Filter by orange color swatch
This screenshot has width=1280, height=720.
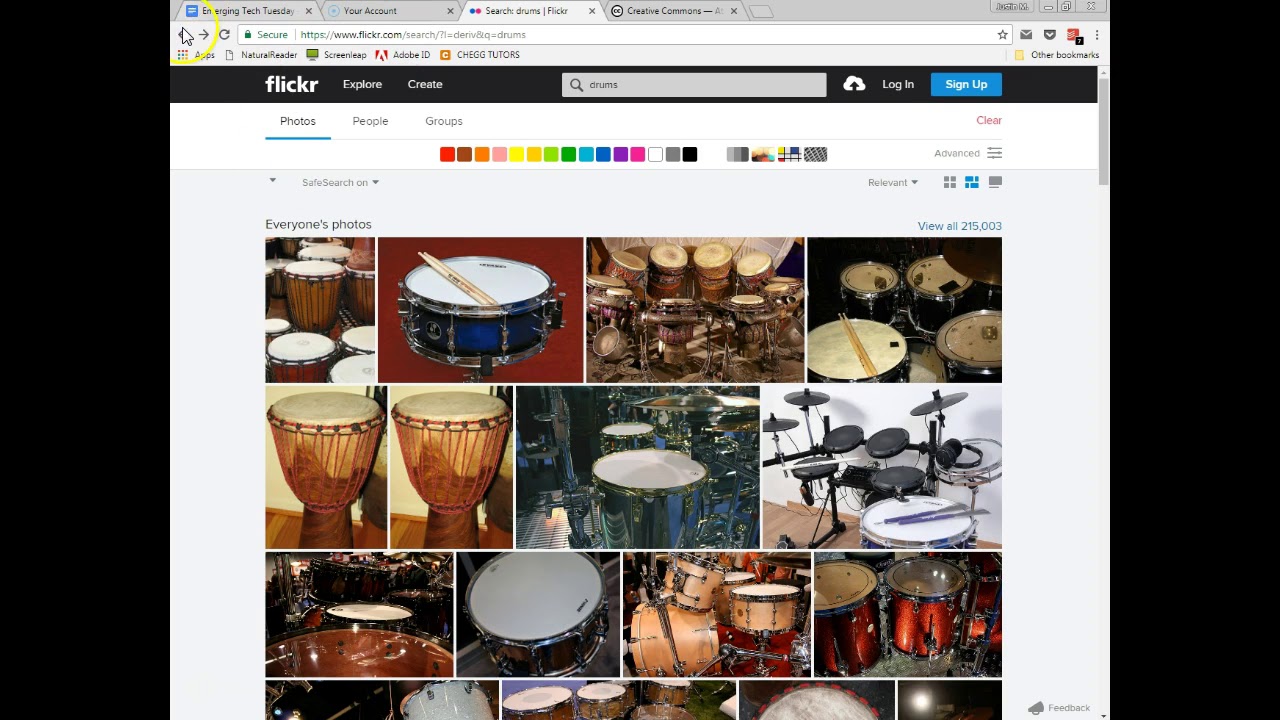point(482,154)
